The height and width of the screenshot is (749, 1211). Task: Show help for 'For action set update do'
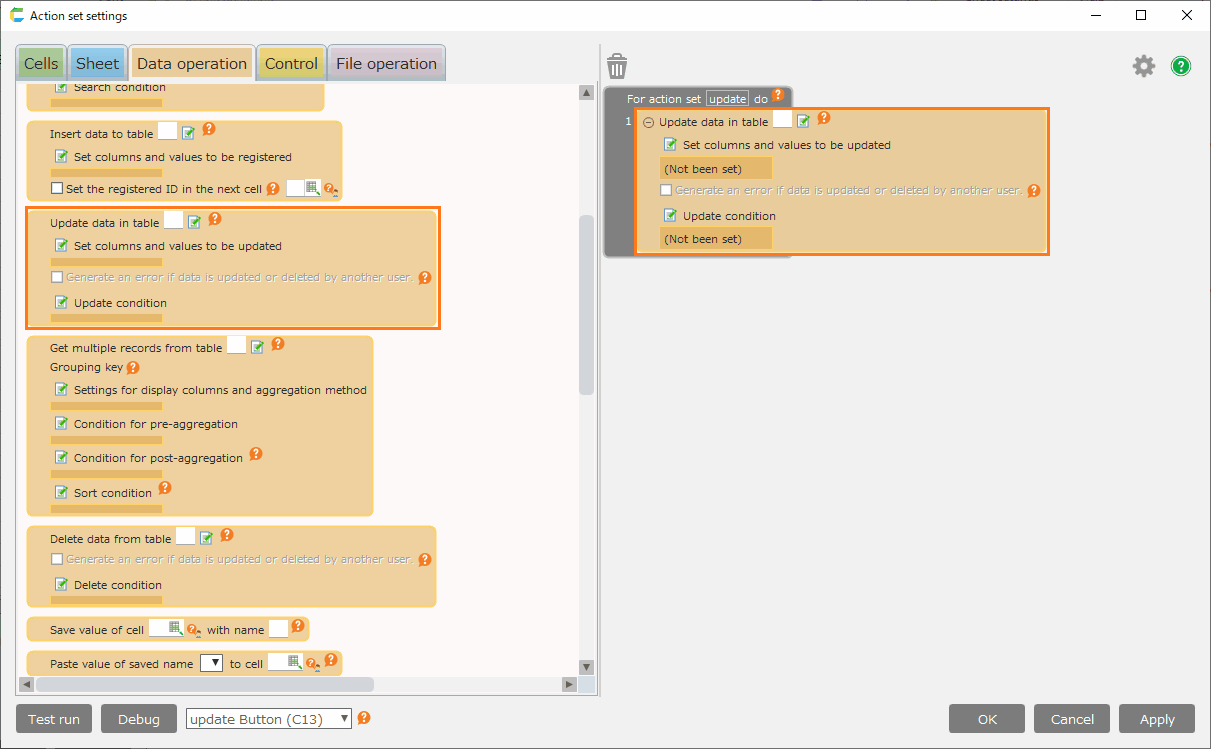777,96
